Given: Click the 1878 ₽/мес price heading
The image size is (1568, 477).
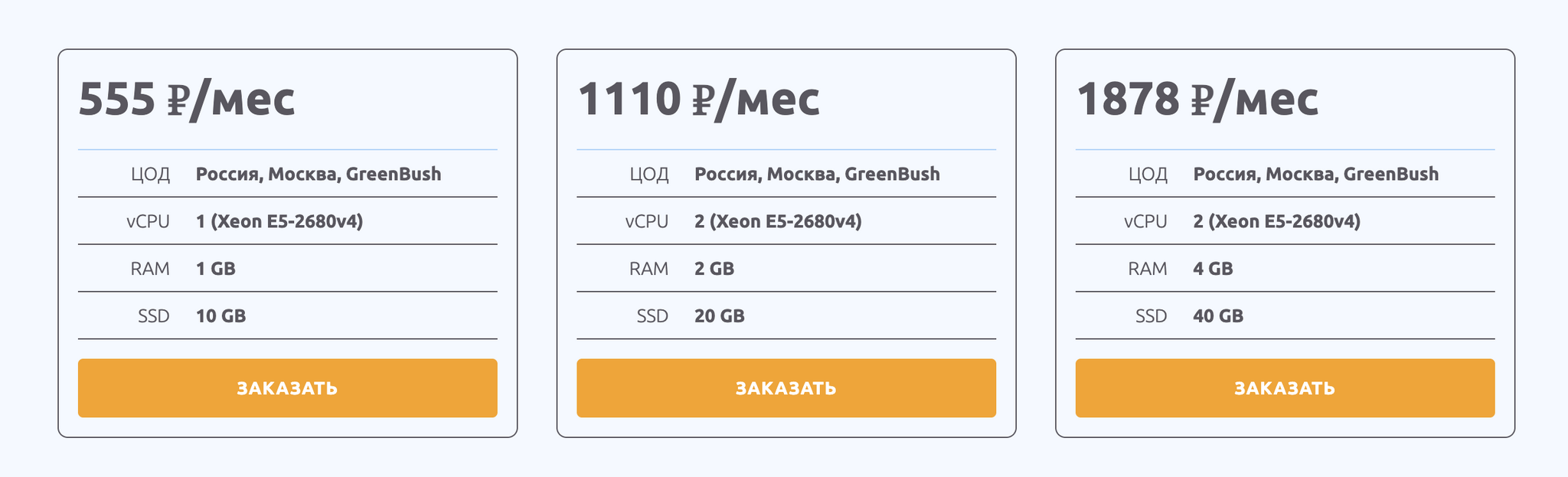Looking at the screenshot, I should click(x=1197, y=100).
